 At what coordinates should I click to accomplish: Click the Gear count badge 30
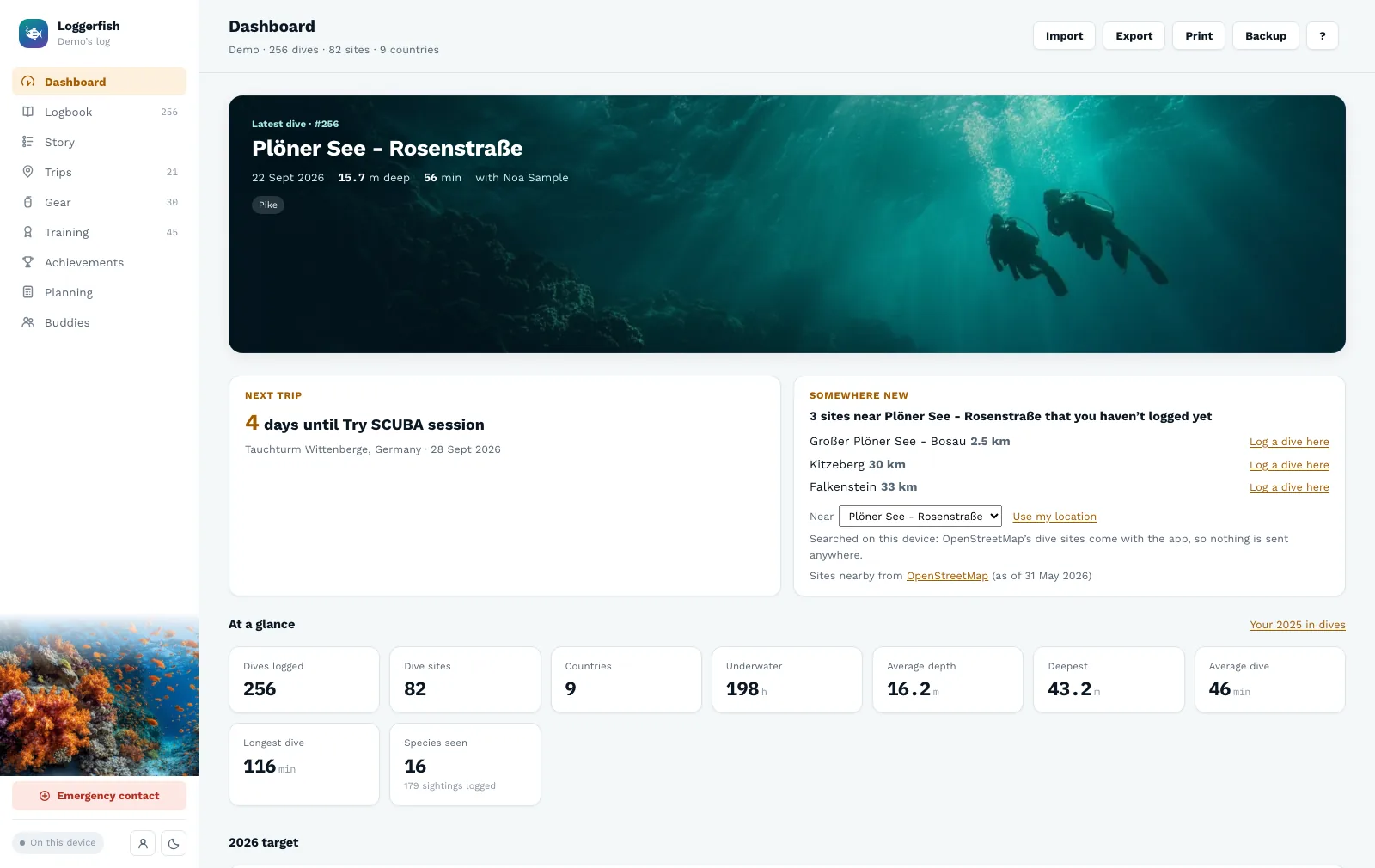coord(172,203)
